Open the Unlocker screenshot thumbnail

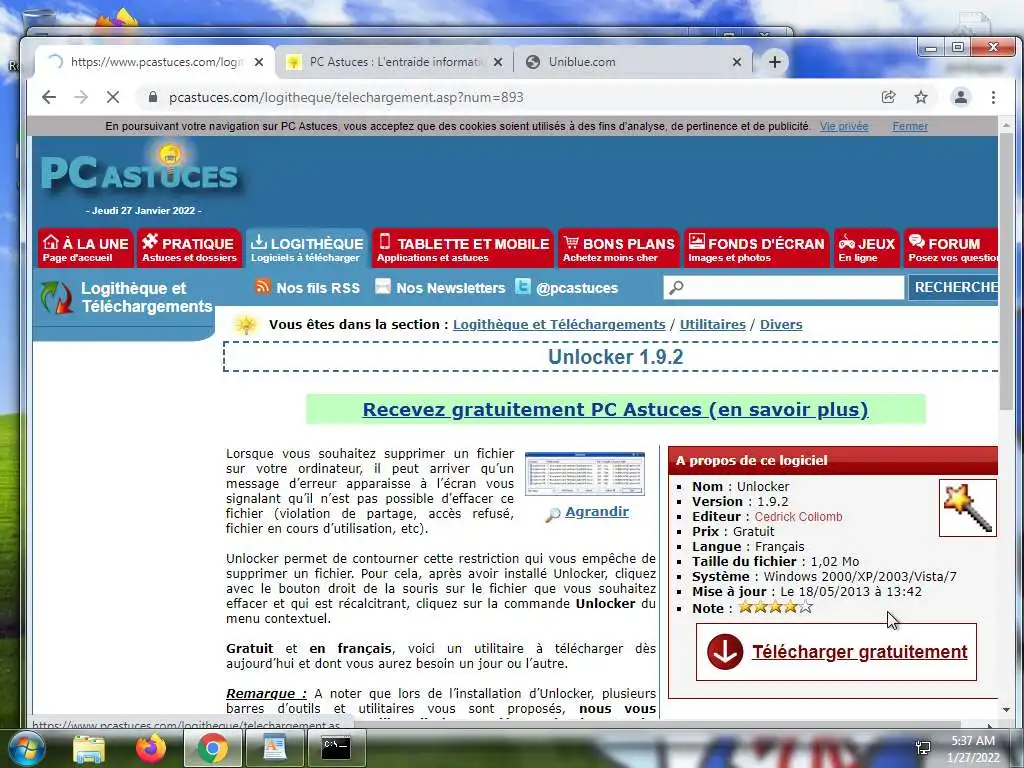[x=584, y=473]
